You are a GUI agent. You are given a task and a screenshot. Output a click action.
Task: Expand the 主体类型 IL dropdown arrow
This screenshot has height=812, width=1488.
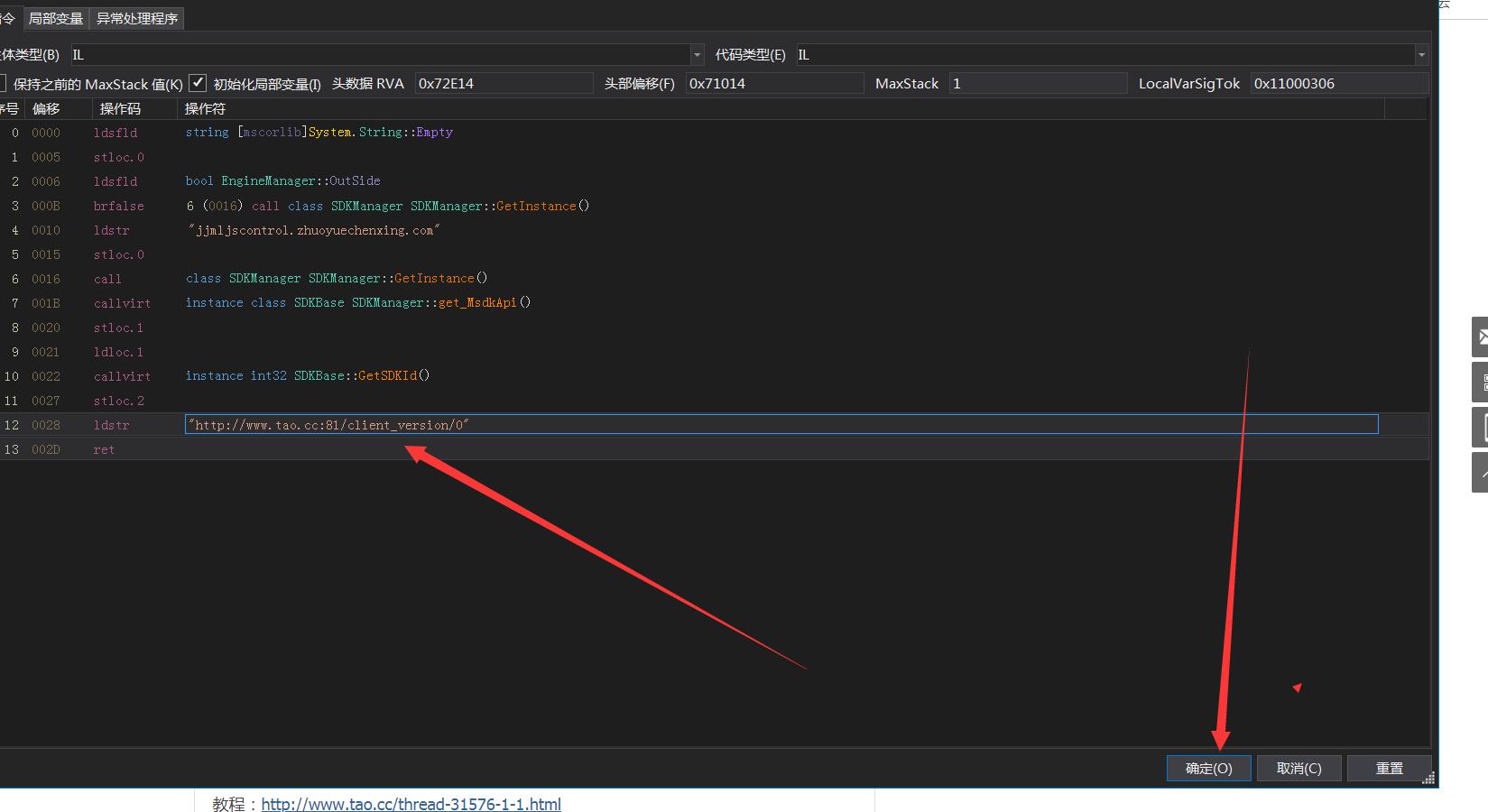(697, 55)
